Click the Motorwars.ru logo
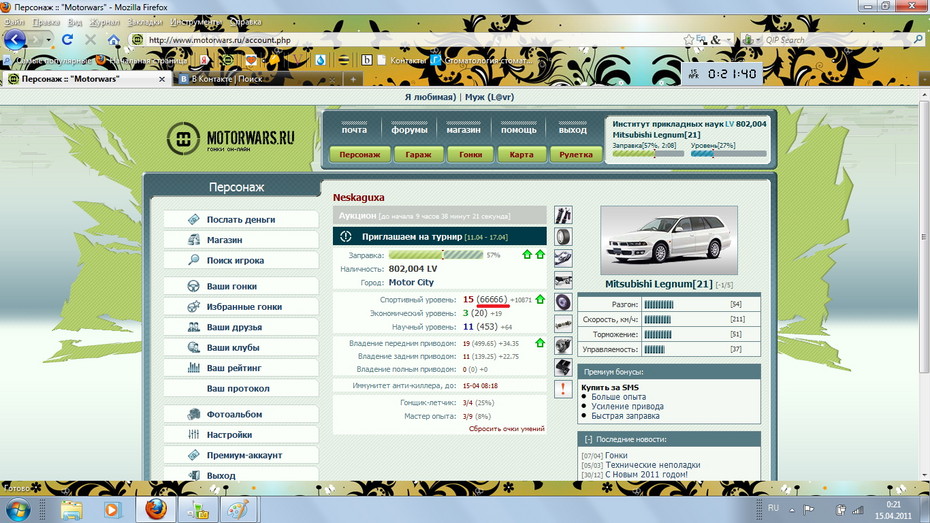 pos(231,138)
